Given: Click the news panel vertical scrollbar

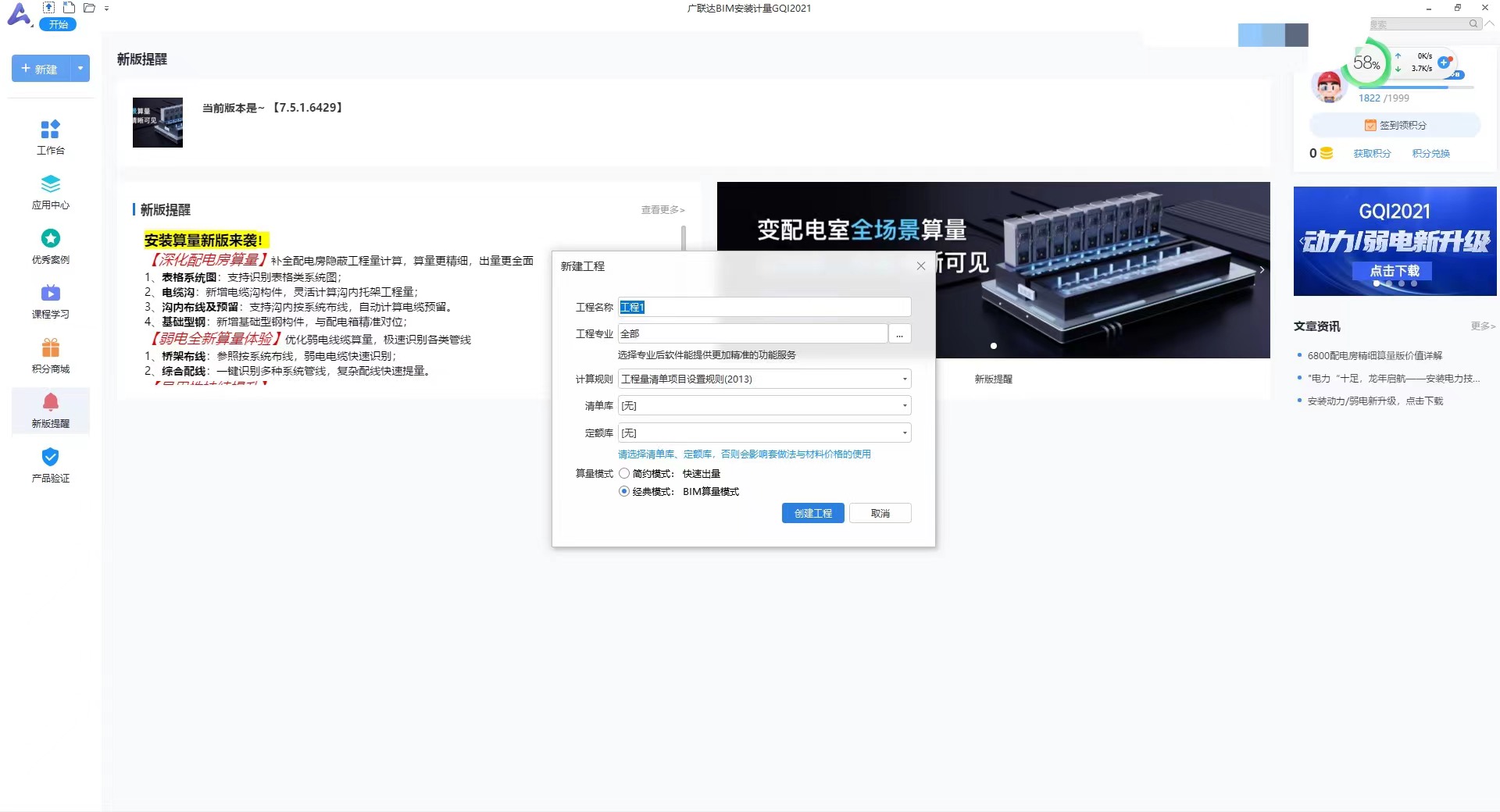Looking at the screenshot, I should (684, 237).
